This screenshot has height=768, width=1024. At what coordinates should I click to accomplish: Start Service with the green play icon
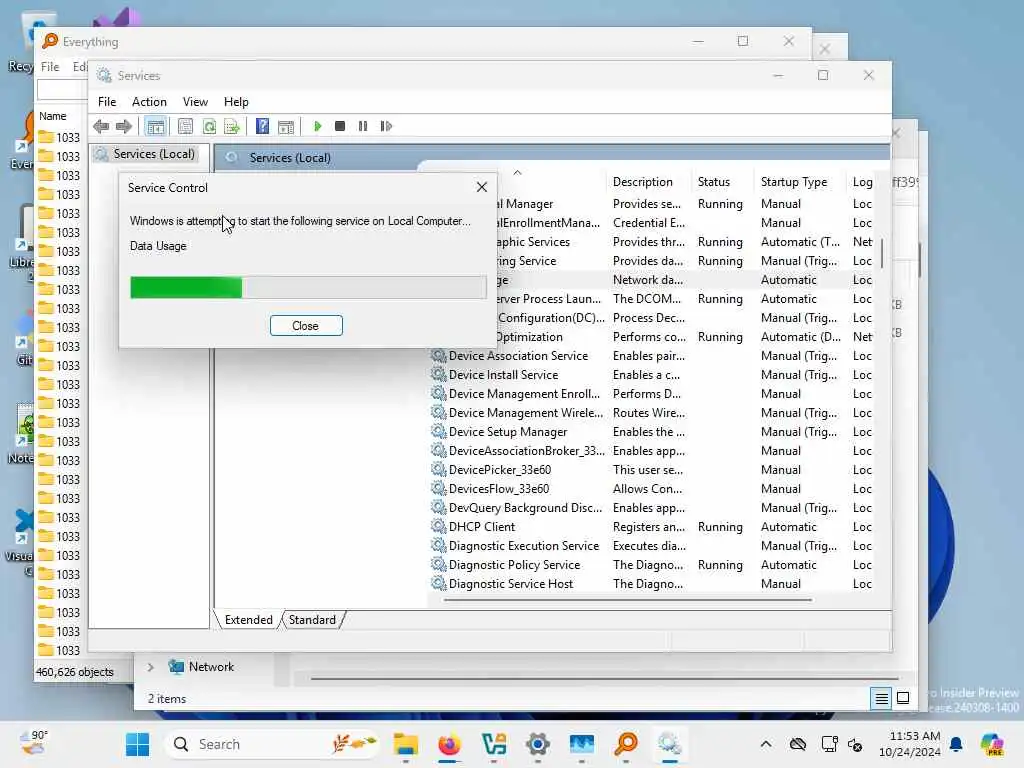pos(317,126)
